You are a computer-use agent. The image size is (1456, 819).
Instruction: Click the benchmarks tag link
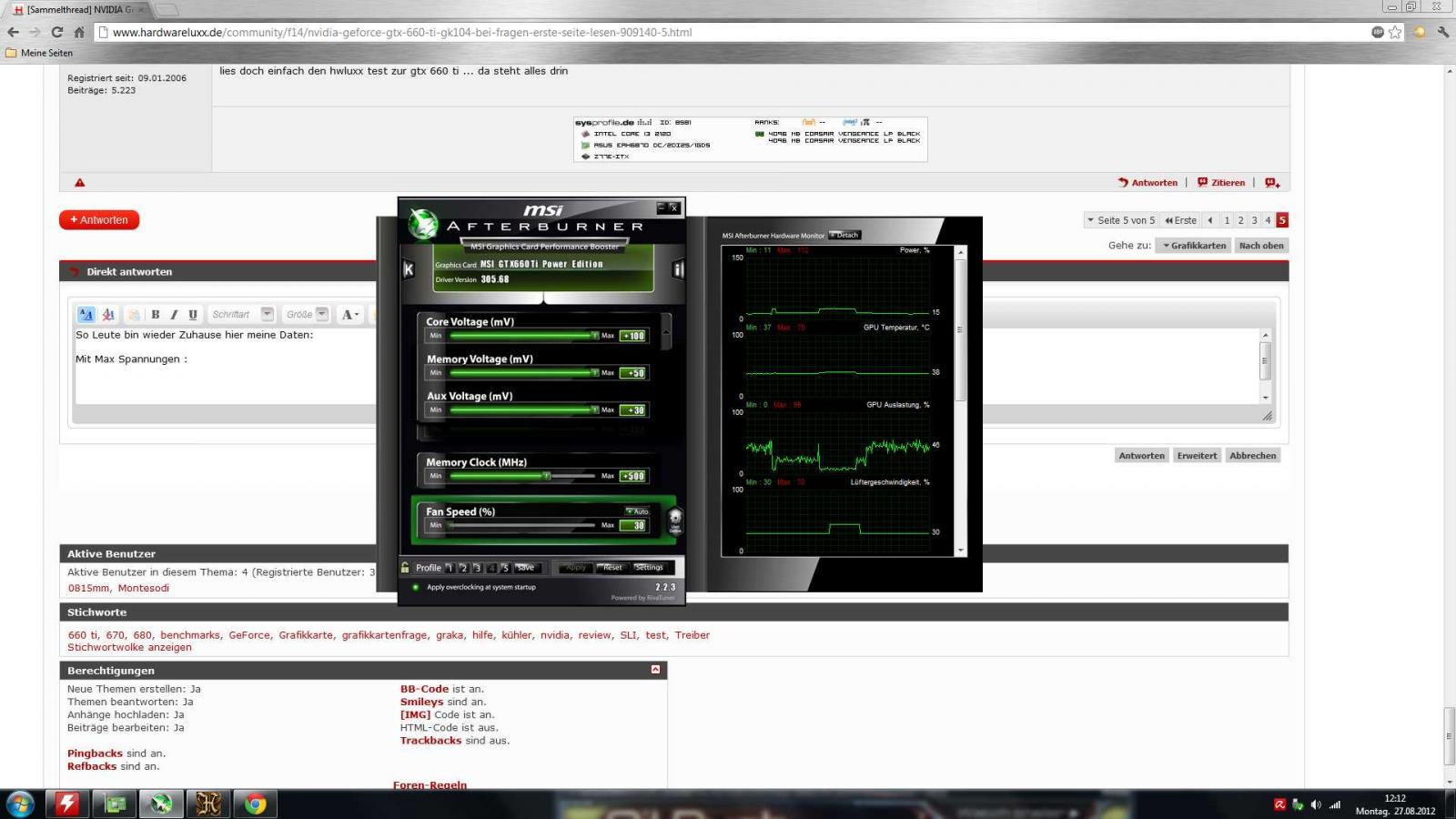190,635
